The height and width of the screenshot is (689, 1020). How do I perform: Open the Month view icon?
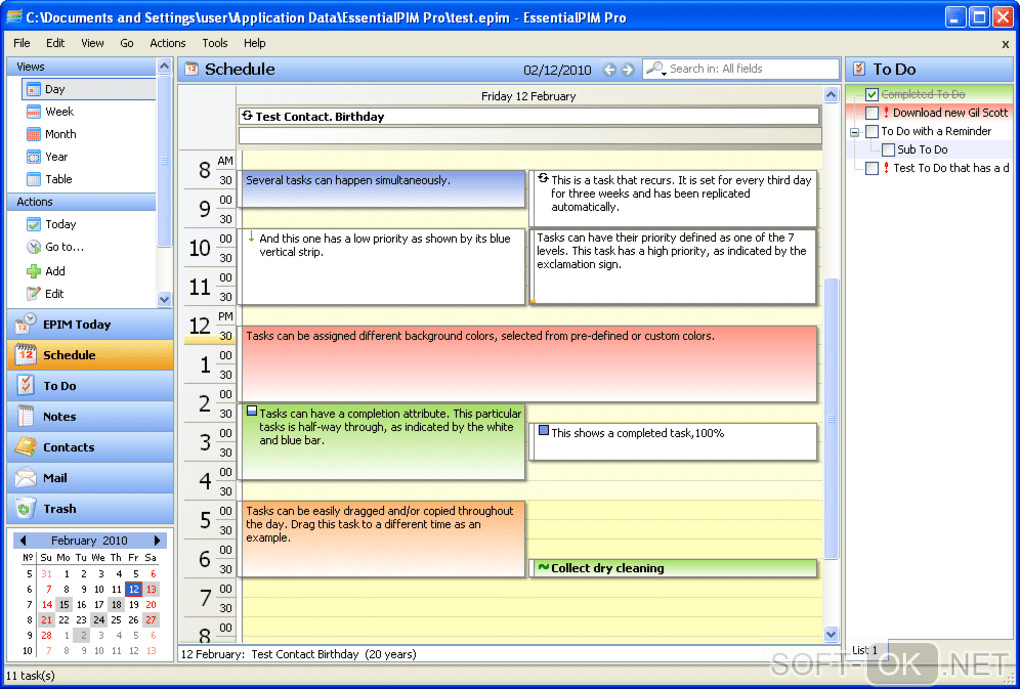pos(34,134)
